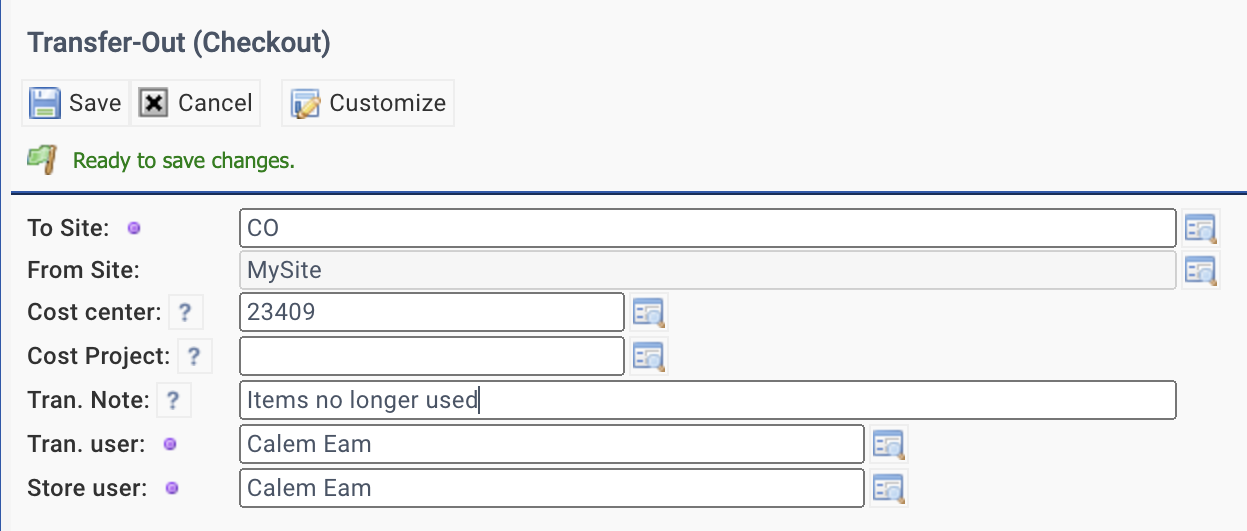Click the Cost center field with 23409
Viewport: 1247px width, 531px height.
coord(432,312)
